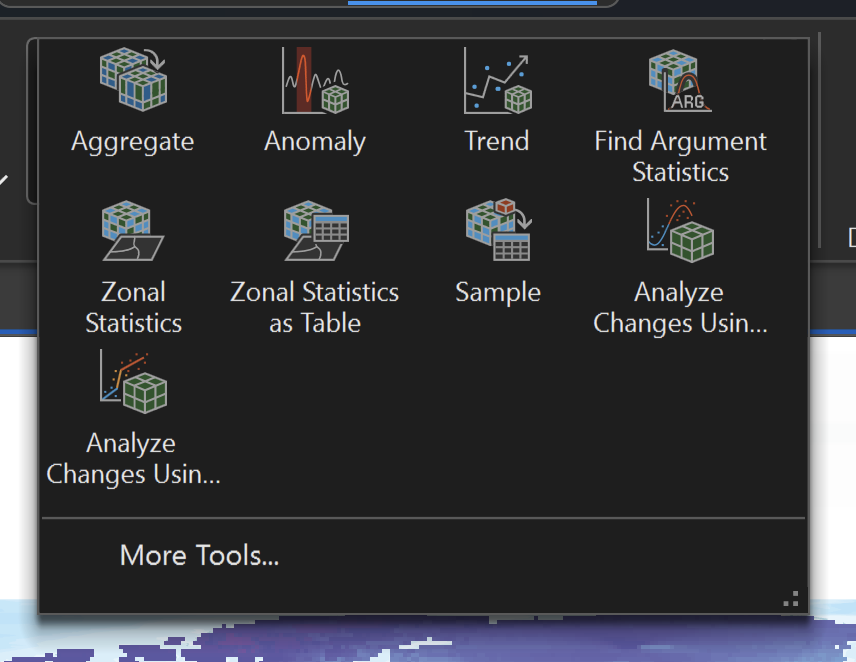This screenshot has width=856, height=662.
Task: Select the Zonal Statistics text label
Action: pos(133,308)
